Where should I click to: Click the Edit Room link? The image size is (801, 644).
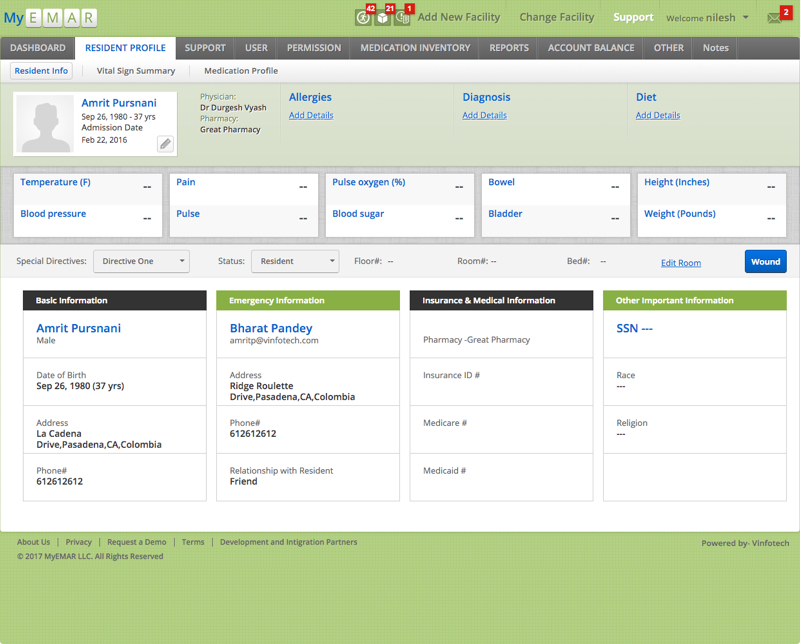pyautogui.click(x=681, y=263)
